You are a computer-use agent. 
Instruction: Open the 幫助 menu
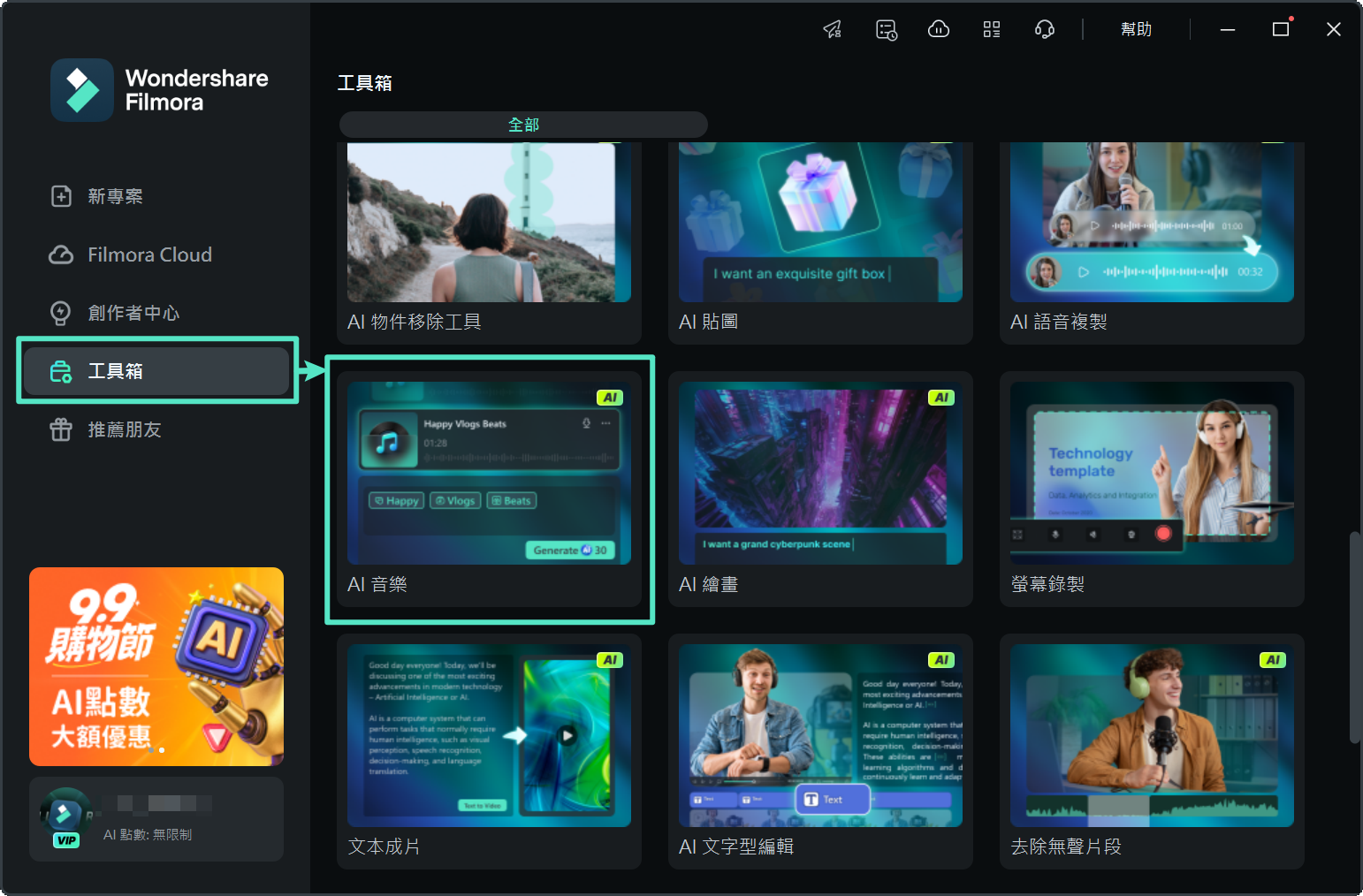coord(1136,29)
